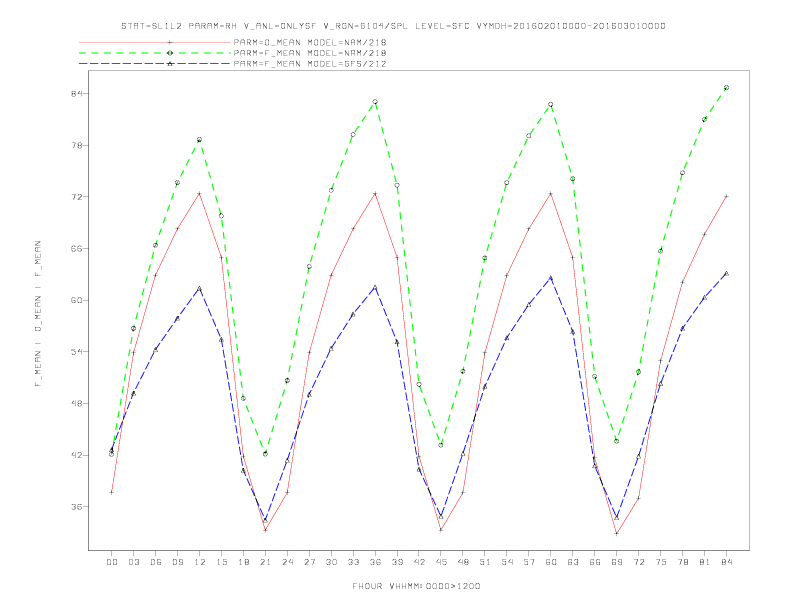Click the red solid legend line sample
792x612 pixels.
(155, 42)
